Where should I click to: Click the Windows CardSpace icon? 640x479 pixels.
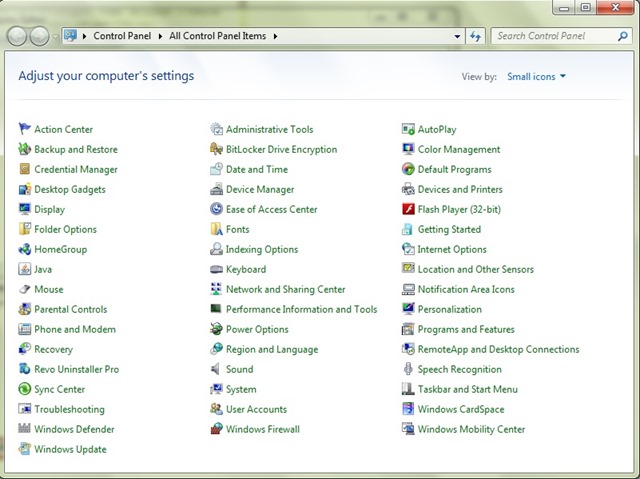point(408,409)
